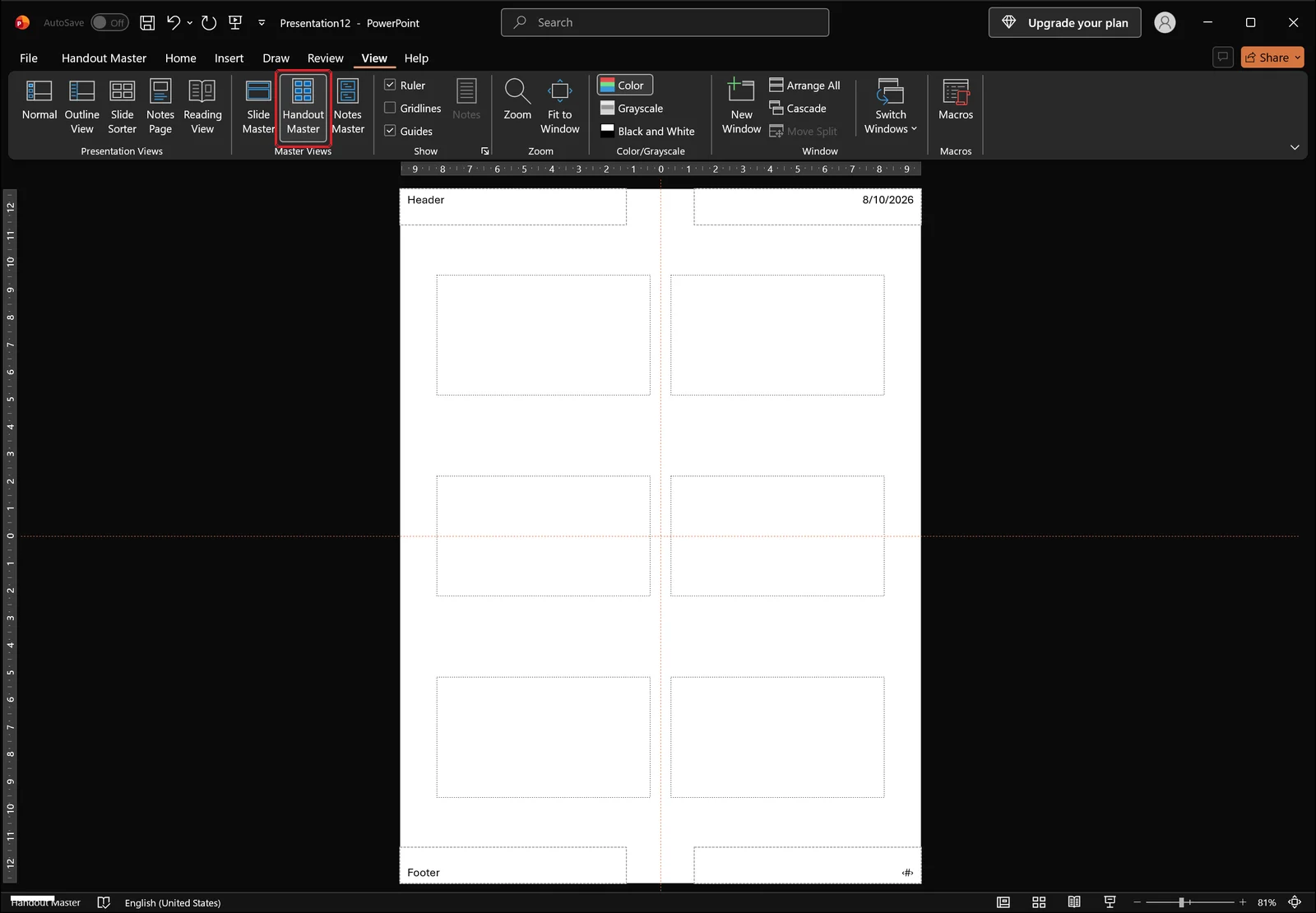Viewport: 1316px width, 913px height.
Task: Choose Grayscale view mode
Action: [x=632, y=108]
